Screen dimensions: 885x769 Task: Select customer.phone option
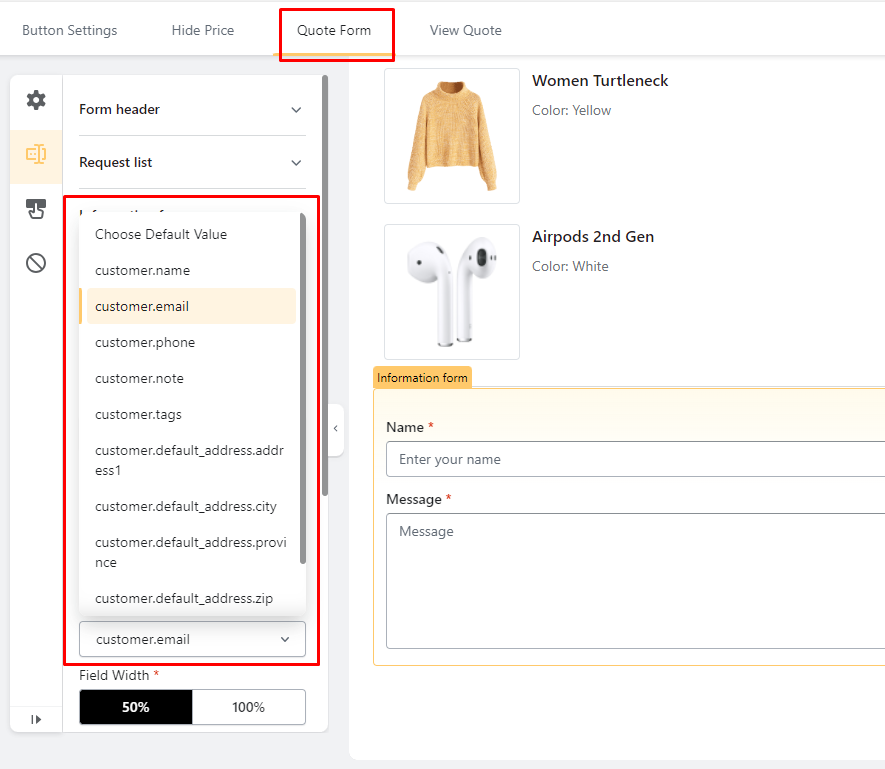pos(145,342)
